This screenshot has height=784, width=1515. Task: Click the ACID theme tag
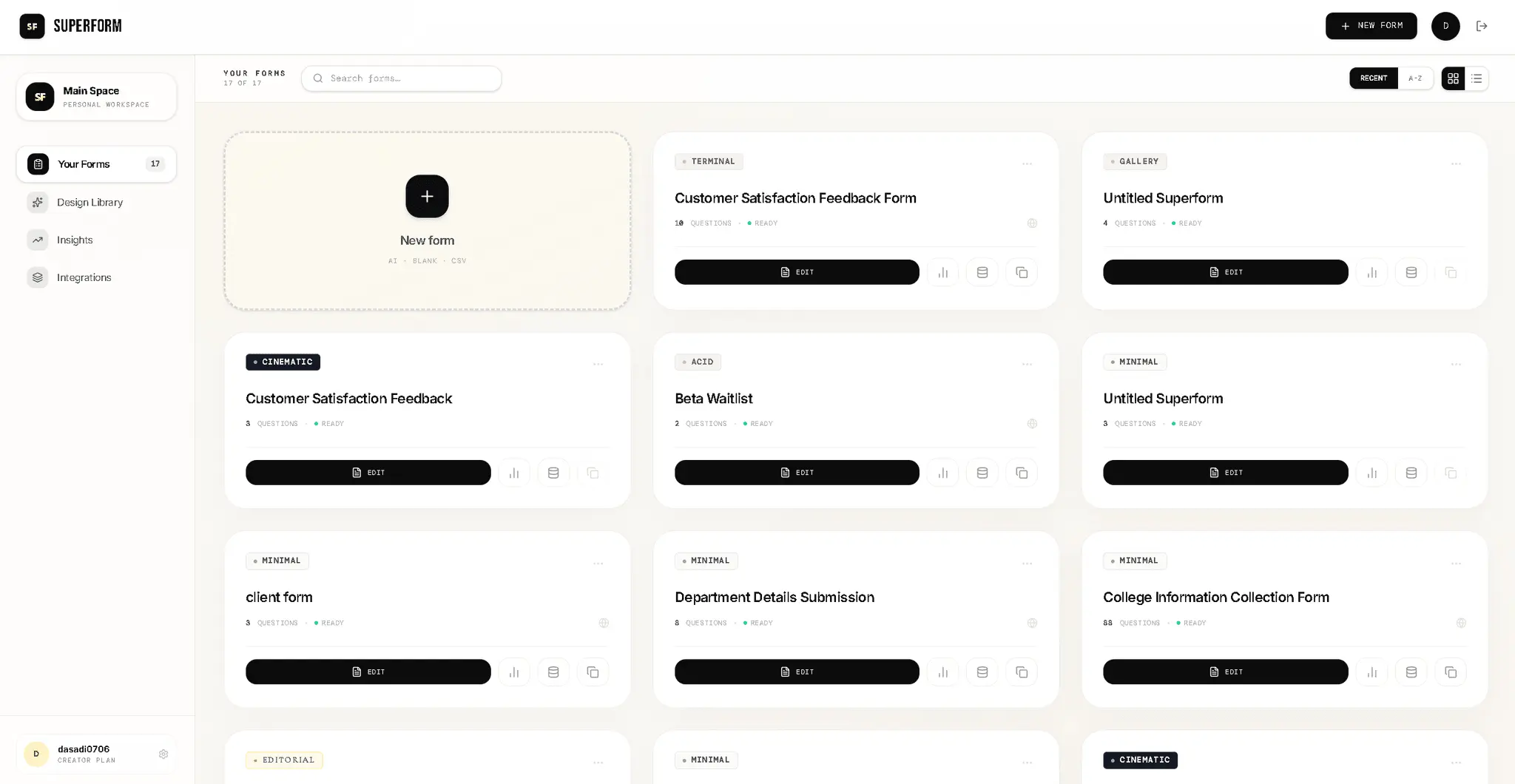coord(698,362)
